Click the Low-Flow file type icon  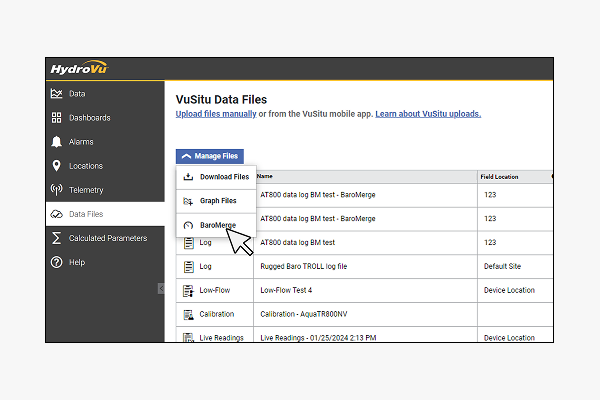point(188,291)
